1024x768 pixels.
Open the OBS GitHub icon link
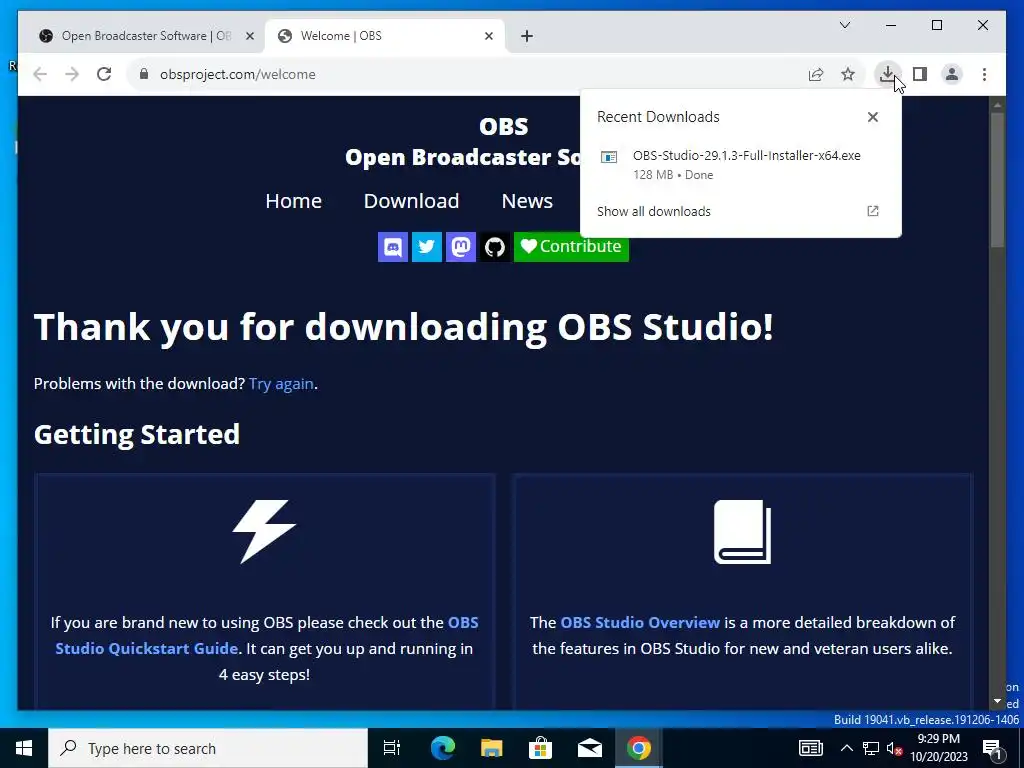[494, 247]
